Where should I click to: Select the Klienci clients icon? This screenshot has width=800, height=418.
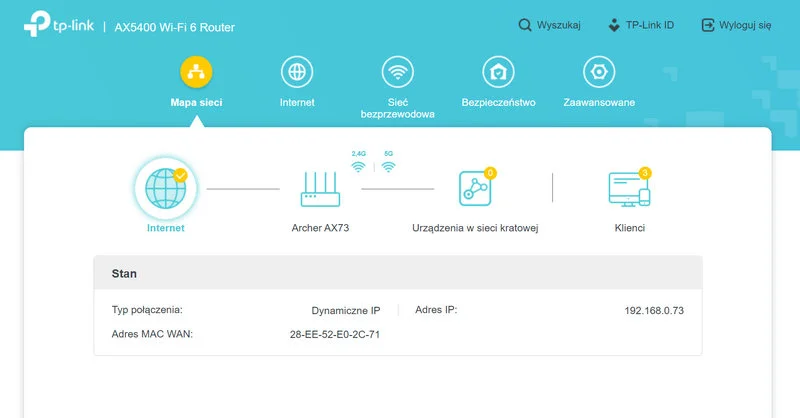click(x=629, y=188)
